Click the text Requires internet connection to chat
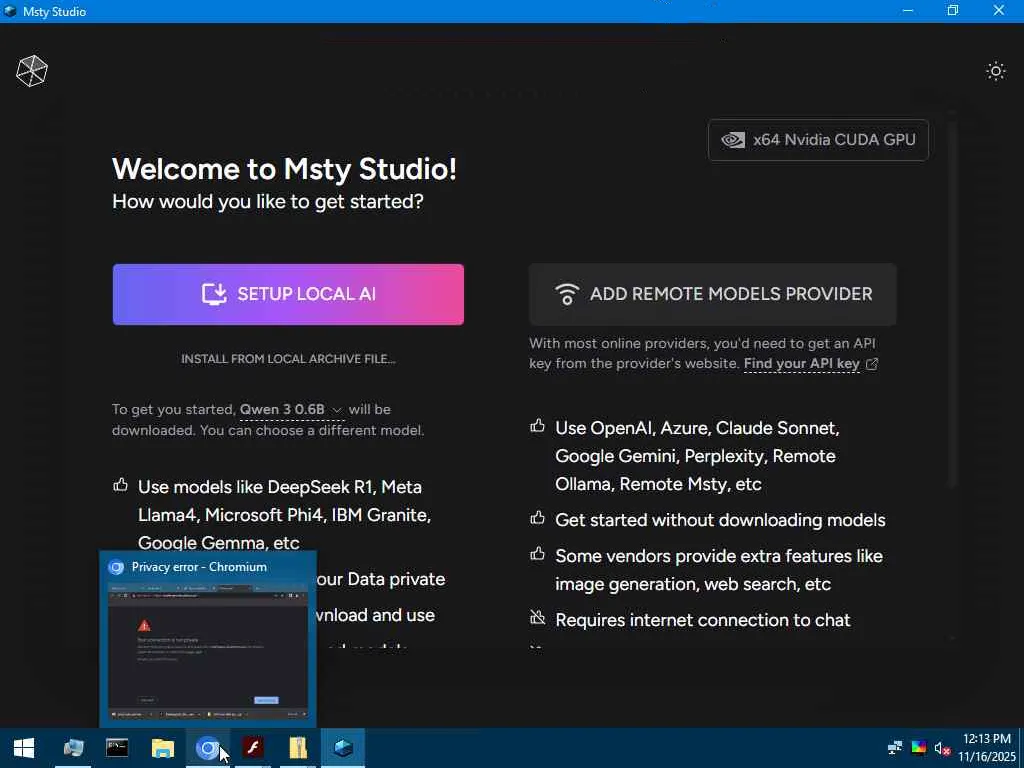Image resolution: width=1024 pixels, height=768 pixels. coord(703,620)
